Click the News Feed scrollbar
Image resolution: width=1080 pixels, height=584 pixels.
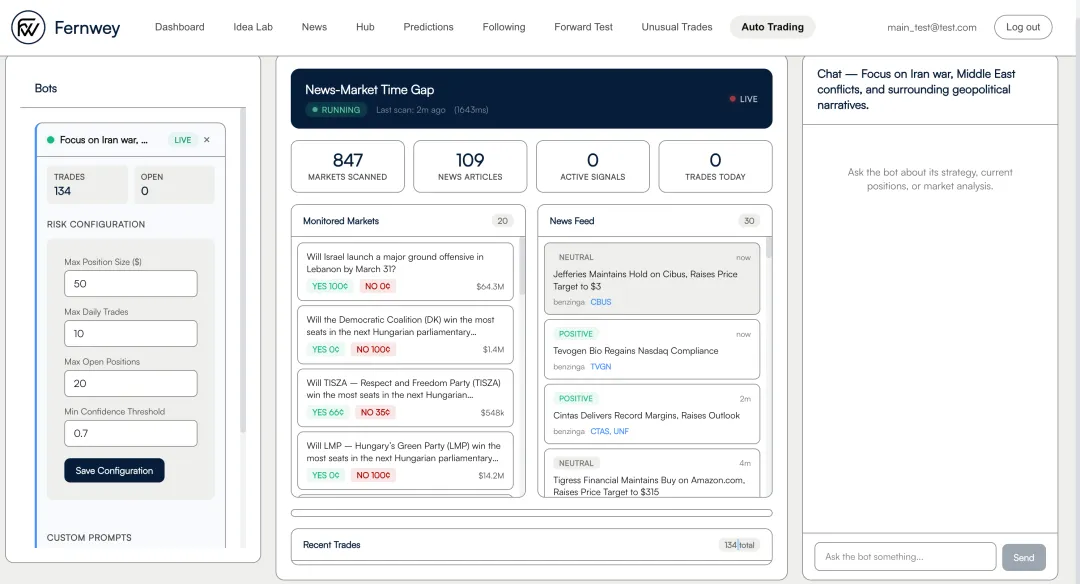(768, 249)
